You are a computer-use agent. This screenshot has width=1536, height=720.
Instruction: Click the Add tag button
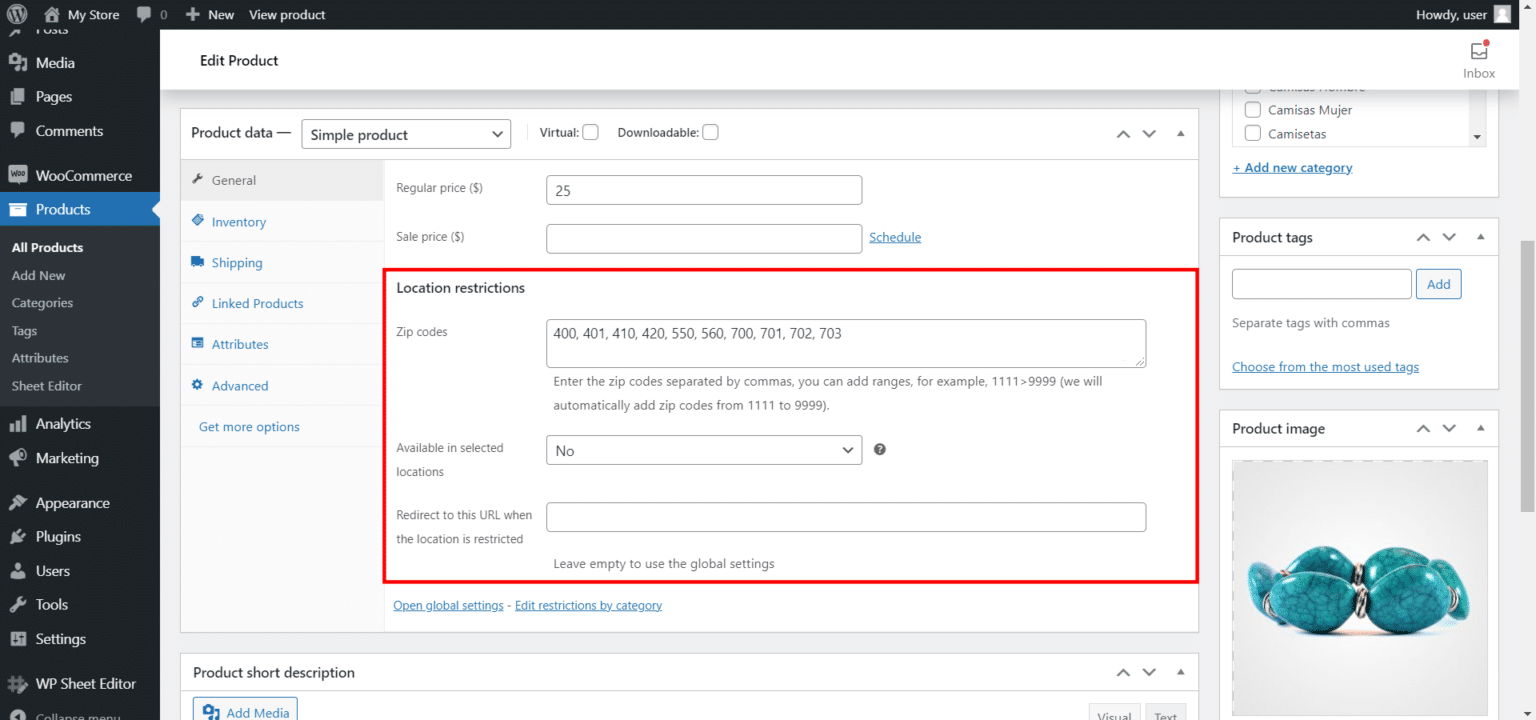(x=1438, y=284)
